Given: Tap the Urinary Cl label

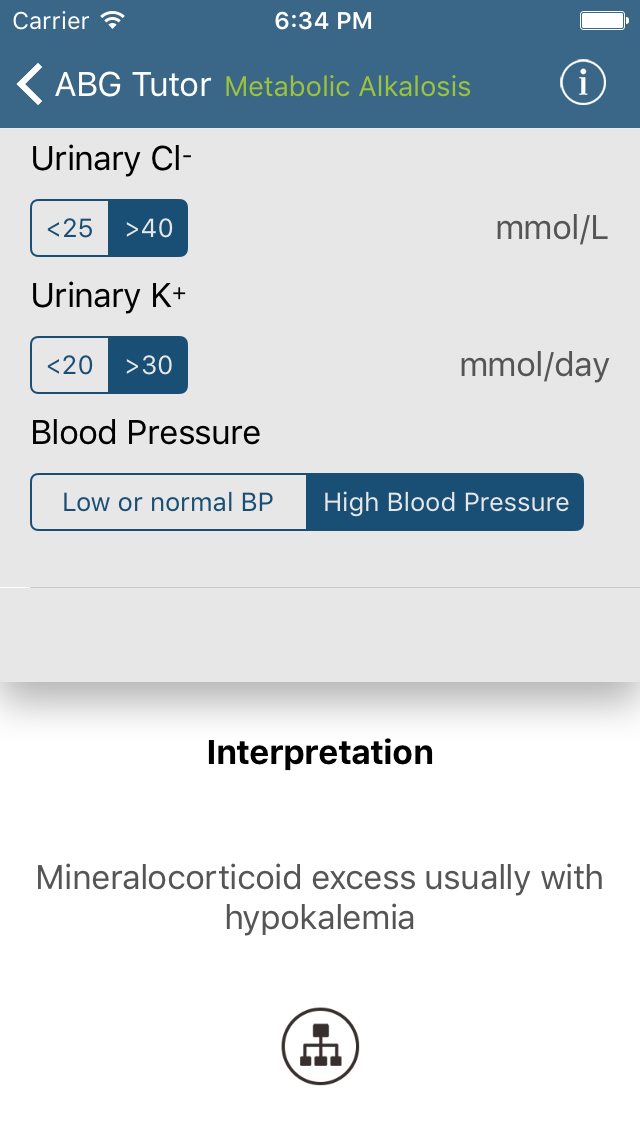Looking at the screenshot, I should tap(111, 159).
